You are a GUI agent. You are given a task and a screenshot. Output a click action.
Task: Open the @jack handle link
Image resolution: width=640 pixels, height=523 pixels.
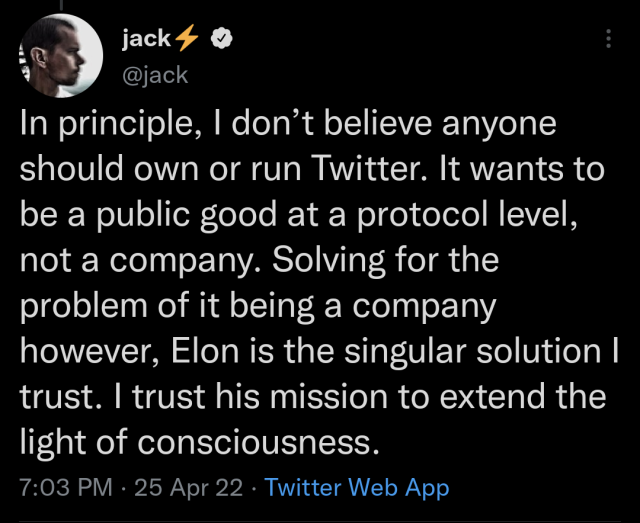click(x=154, y=74)
